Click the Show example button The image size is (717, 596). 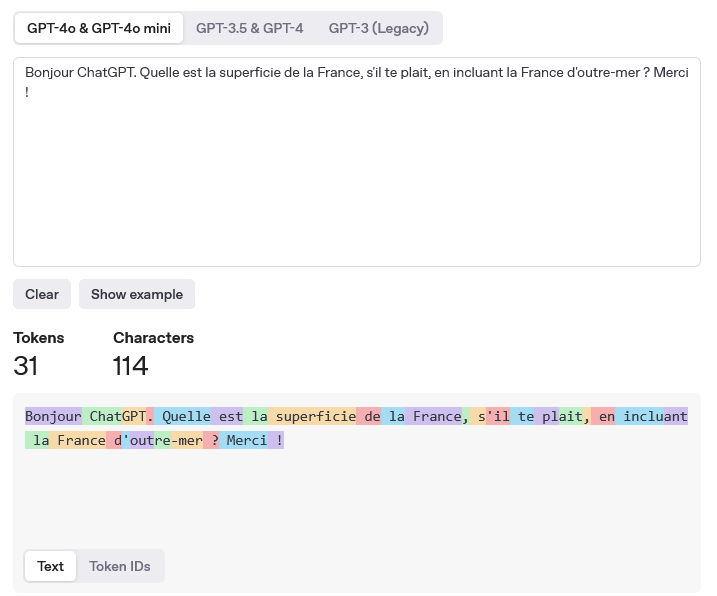pyautogui.click(x=137, y=294)
